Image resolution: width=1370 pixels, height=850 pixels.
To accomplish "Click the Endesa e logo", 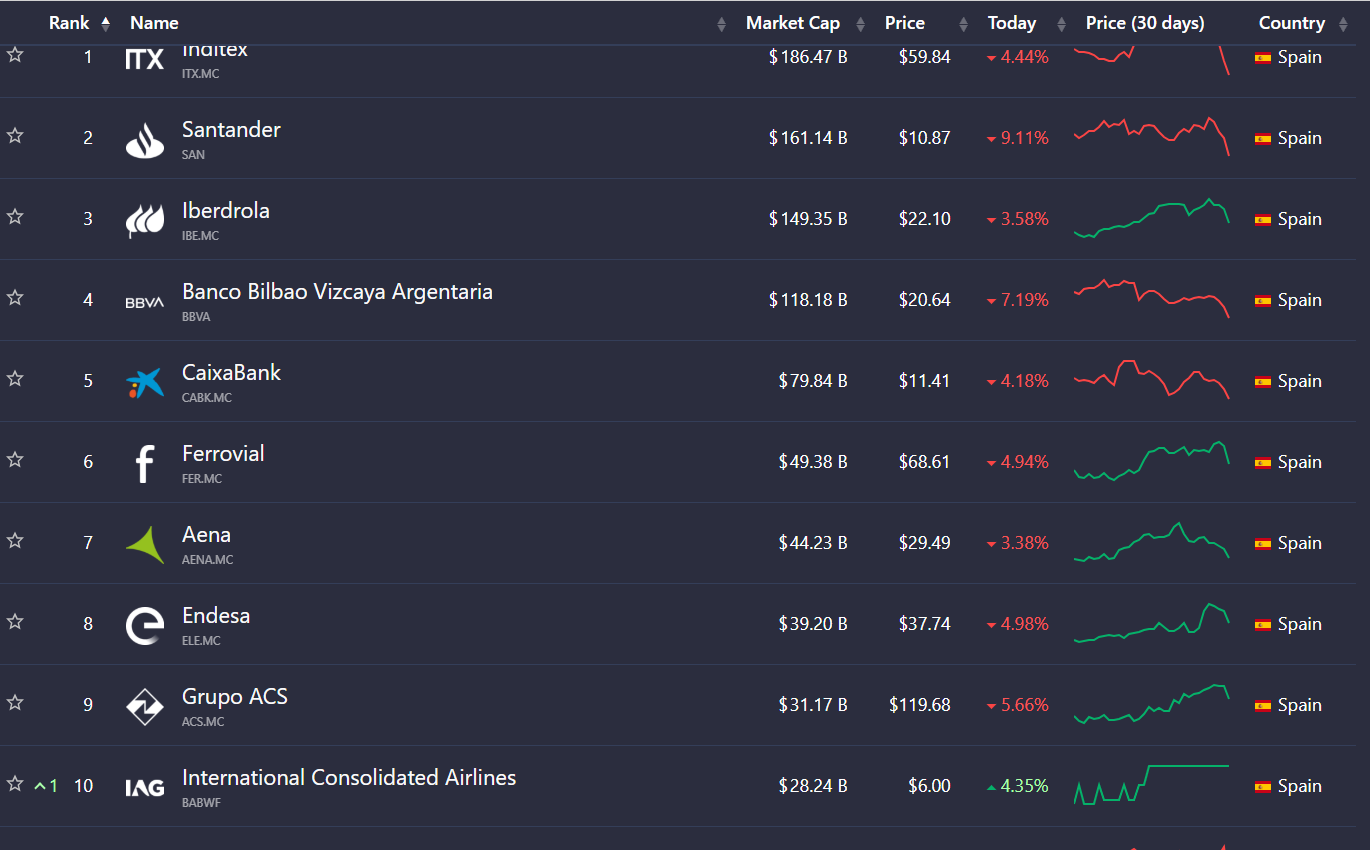I will (x=145, y=626).
